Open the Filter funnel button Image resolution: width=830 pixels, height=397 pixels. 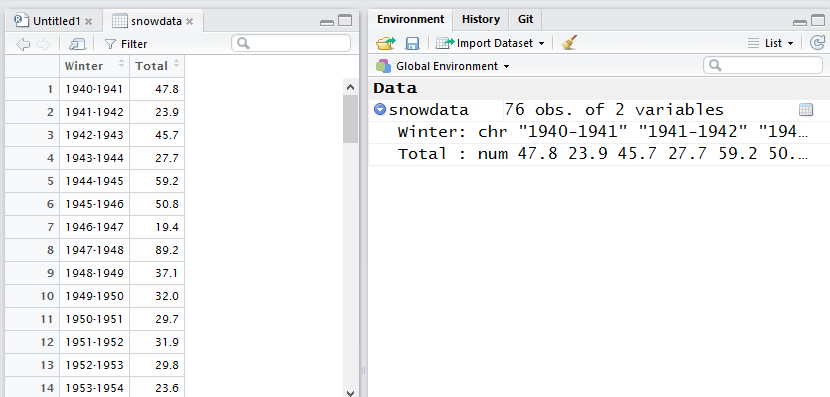(x=126, y=44)
